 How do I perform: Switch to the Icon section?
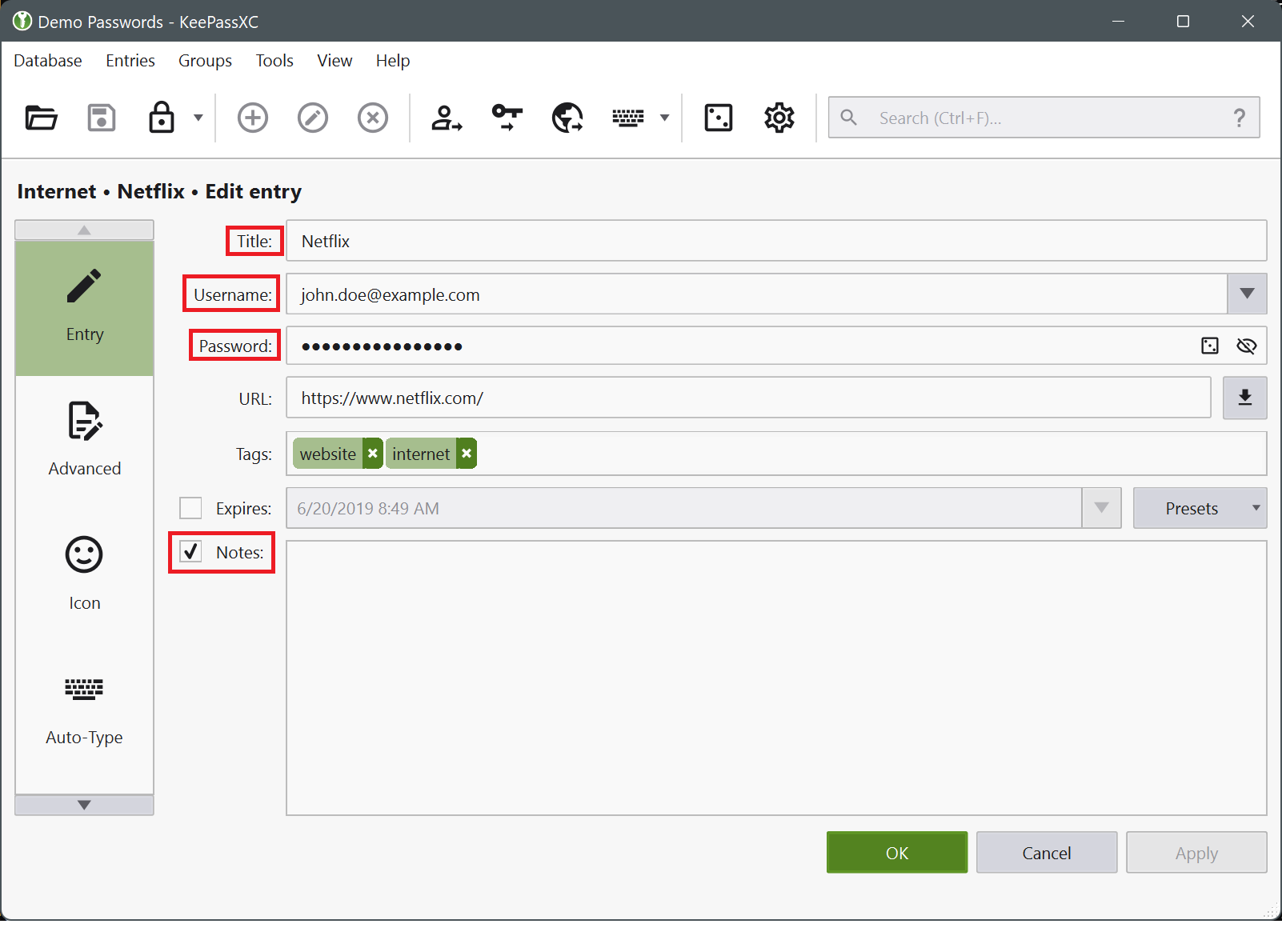pyautogui.click(x=84, y=574)
